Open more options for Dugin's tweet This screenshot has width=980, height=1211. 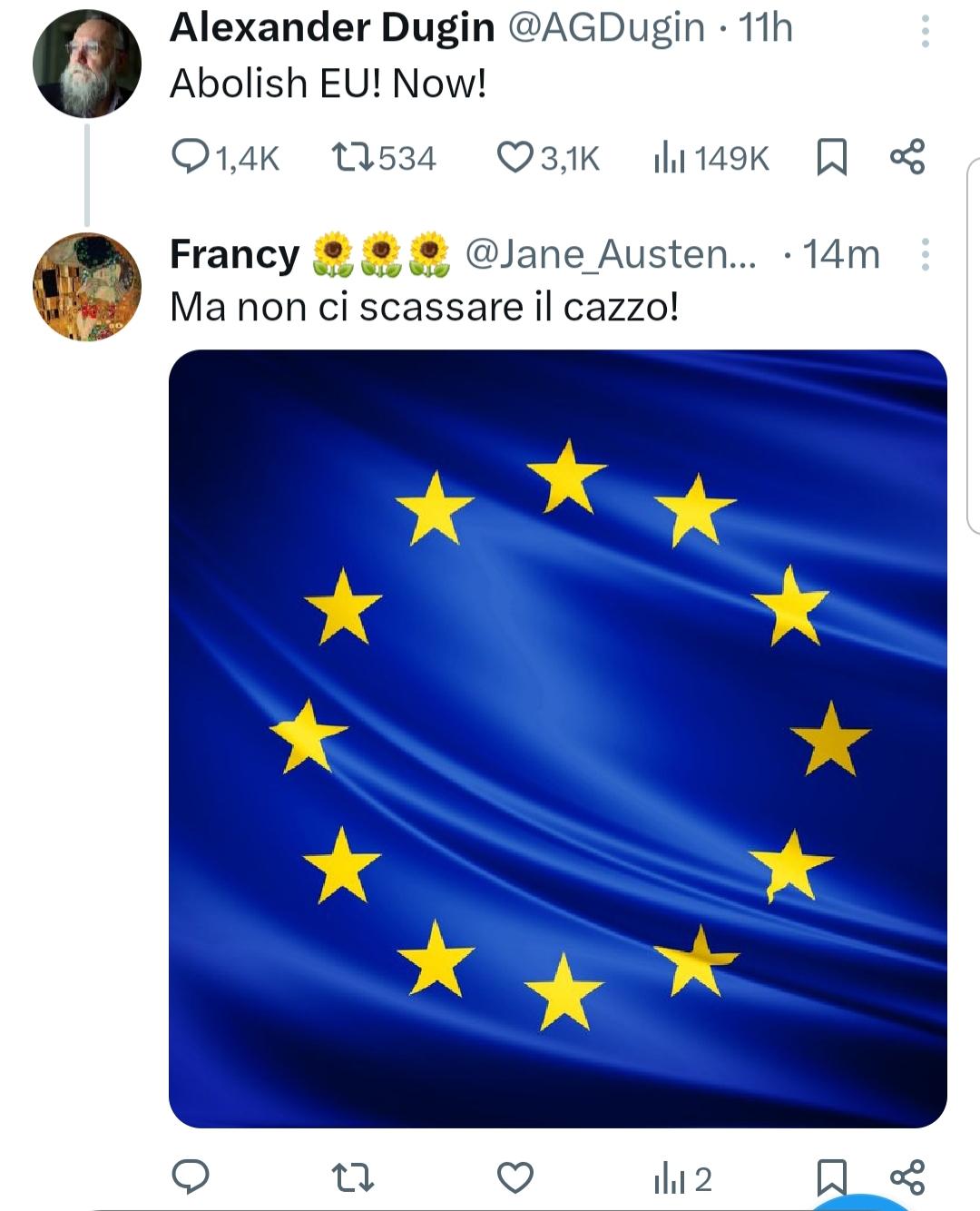(x=925, y=32)
